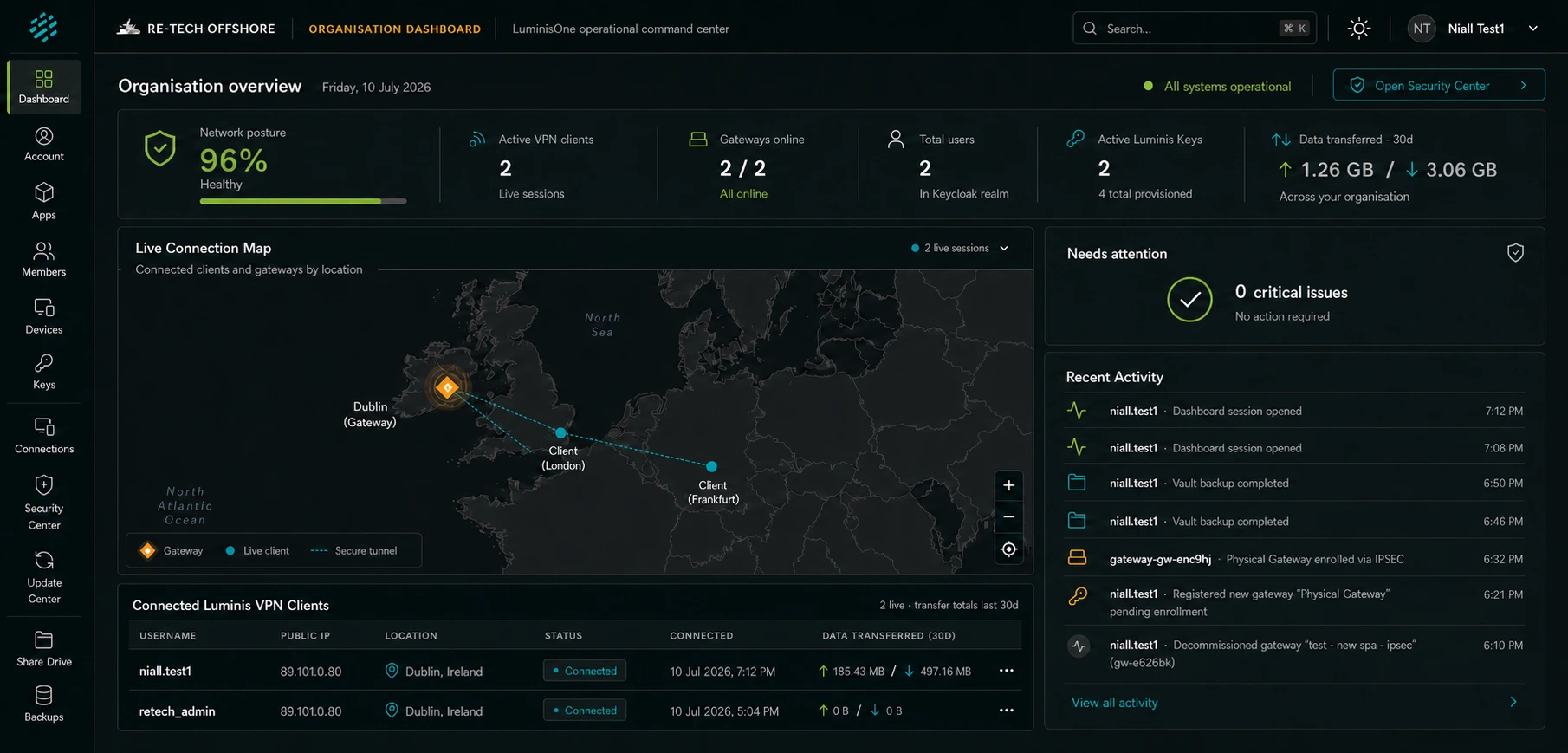Screen dimensions: 1568x753
Task: Click the USERNAME column header
Action: point(168,636)
